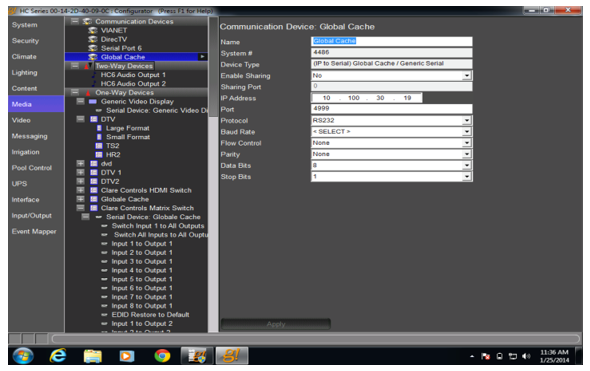Screen dimensions: 590x371
Task: Click the Clare Controls Matrix Switch icon
Action: (x=94, y=208)
